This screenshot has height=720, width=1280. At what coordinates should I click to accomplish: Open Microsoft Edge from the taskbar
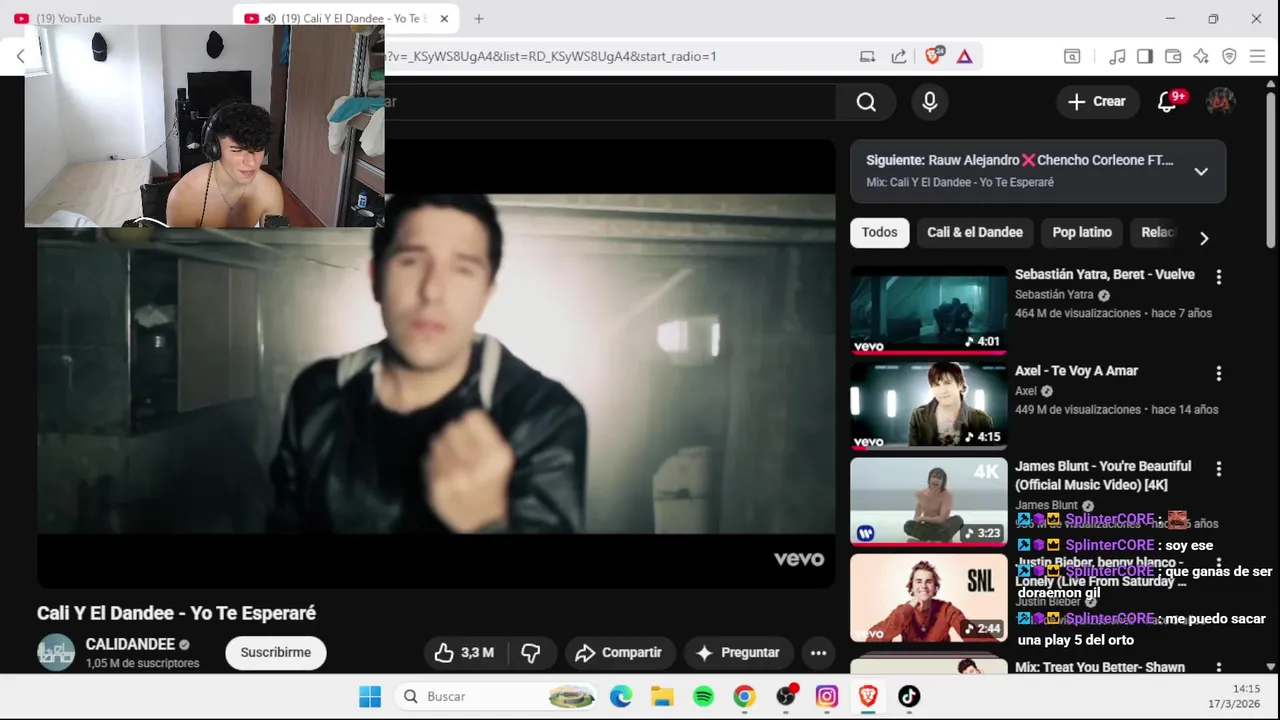(621, 696)
